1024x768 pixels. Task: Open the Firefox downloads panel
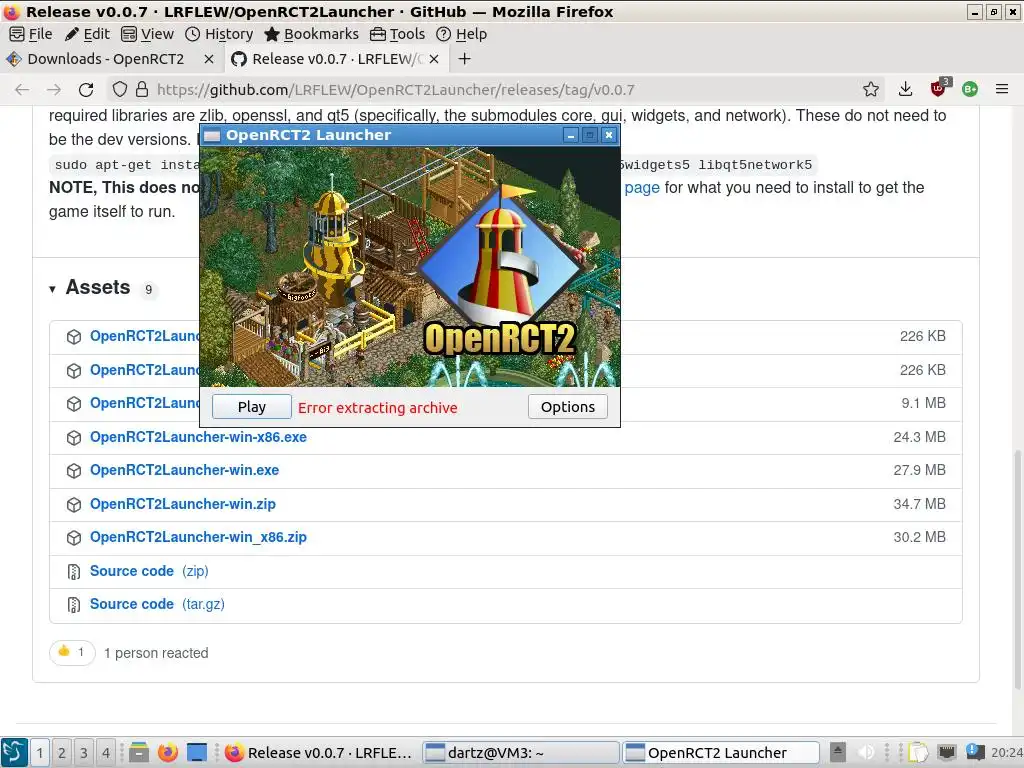click(x=905, y=89)
